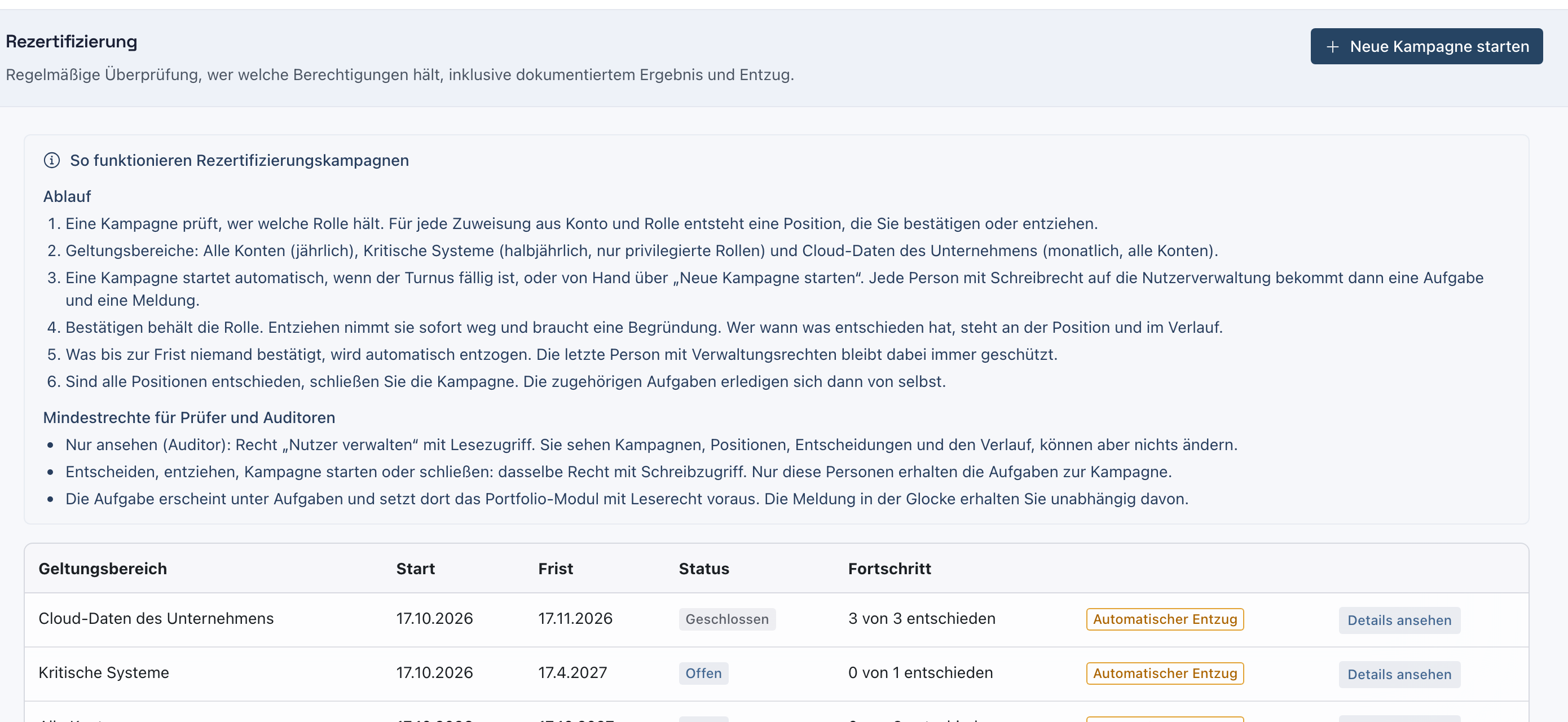Click the Geschlossen status badge
1568x722 pixels.
tap(727, 619)
